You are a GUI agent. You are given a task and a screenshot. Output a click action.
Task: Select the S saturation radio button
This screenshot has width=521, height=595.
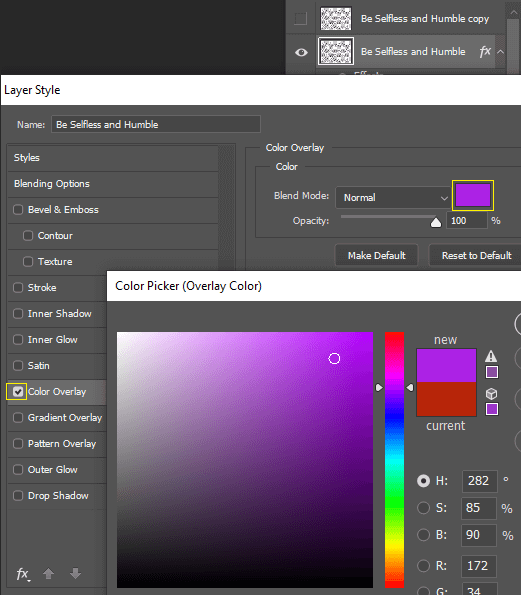(x=423, y=508)
